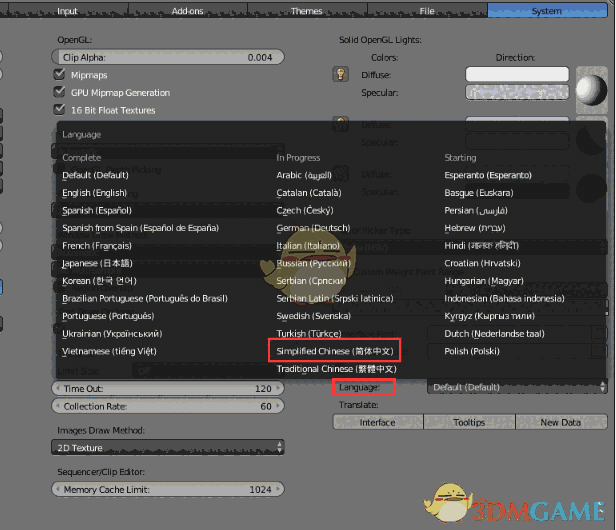616x530 pixels.
Task: Select Persian language entry
Action: 476,211
